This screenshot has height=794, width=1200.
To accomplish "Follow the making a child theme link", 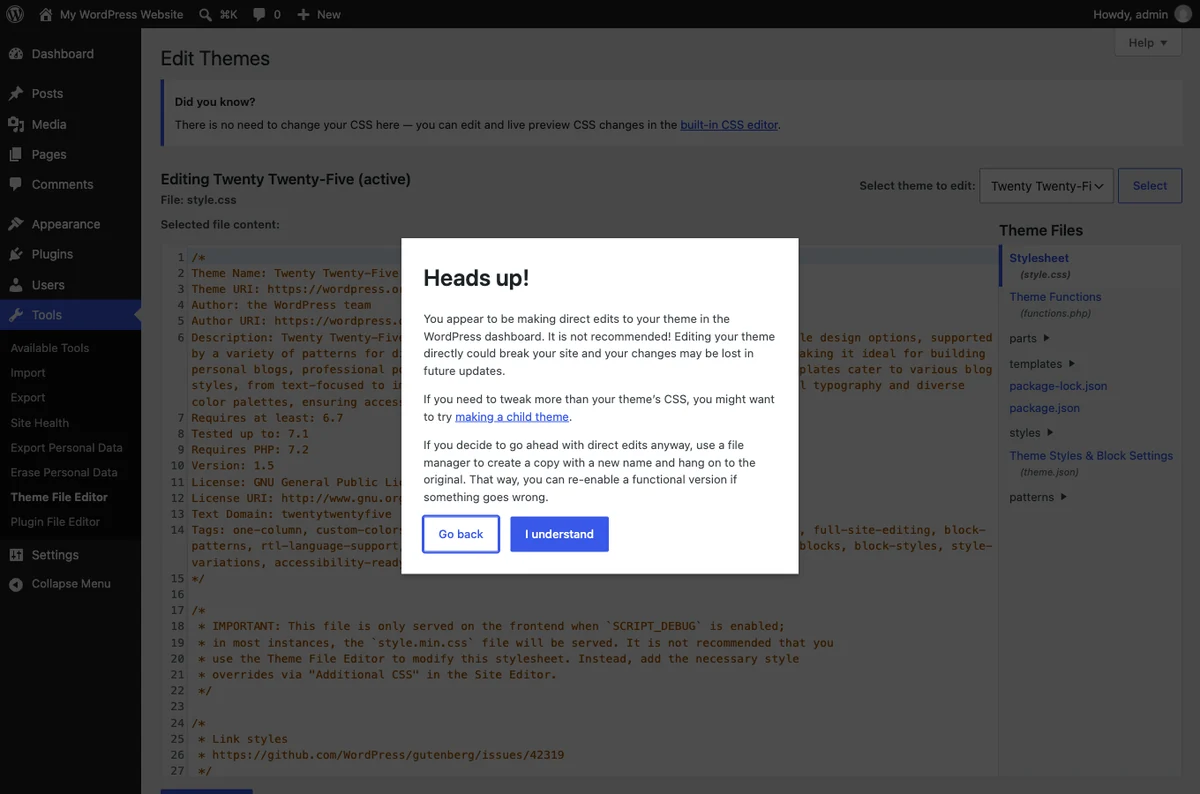I will click(512, 417).
